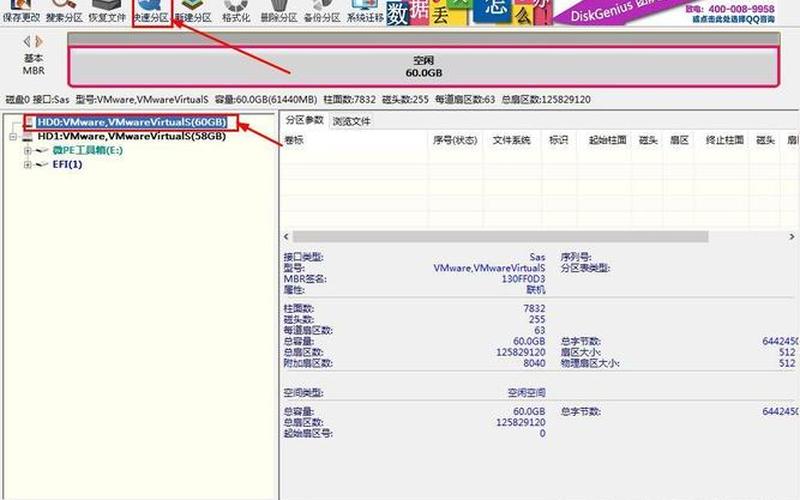The height and width of the screenshot is (500, 800).
Task: Click the partition table horizontal scrollbar thumb
Action: pos(501,237)
